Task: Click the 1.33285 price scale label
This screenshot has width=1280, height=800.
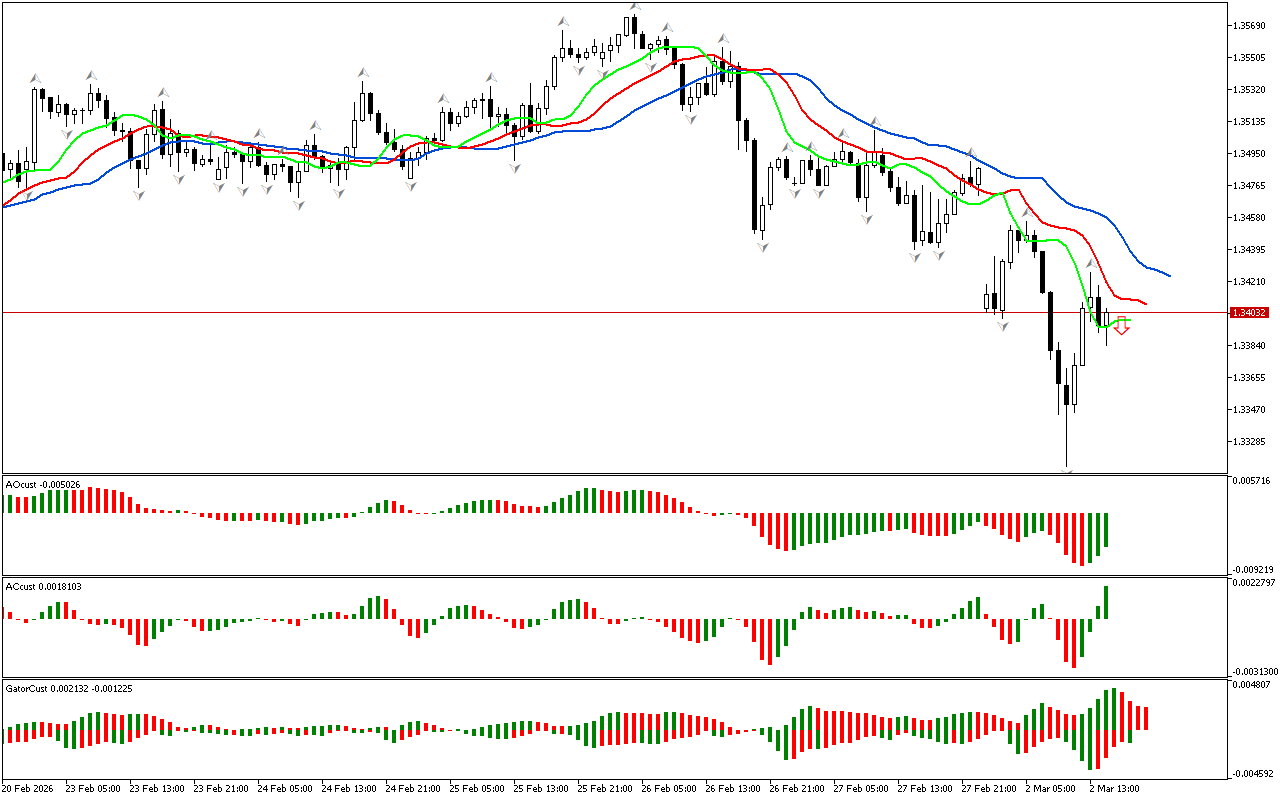Action: [x=1249, y=441]
